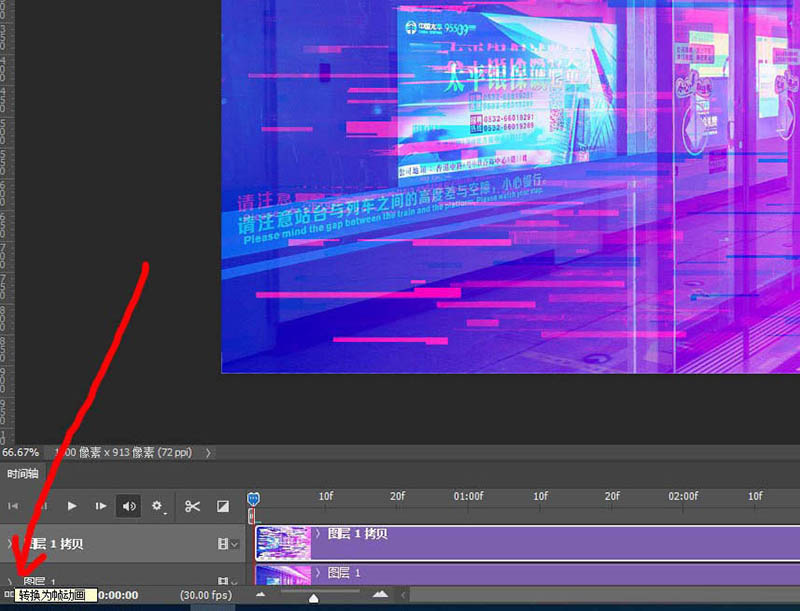Click the blue playhead marker
The height and width of the screenshot is (611, 800).
(x=253, y=498)
